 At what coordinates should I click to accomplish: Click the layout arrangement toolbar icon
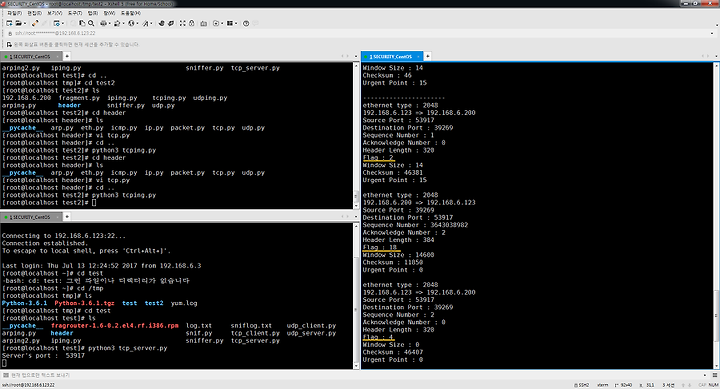[230, 23]
